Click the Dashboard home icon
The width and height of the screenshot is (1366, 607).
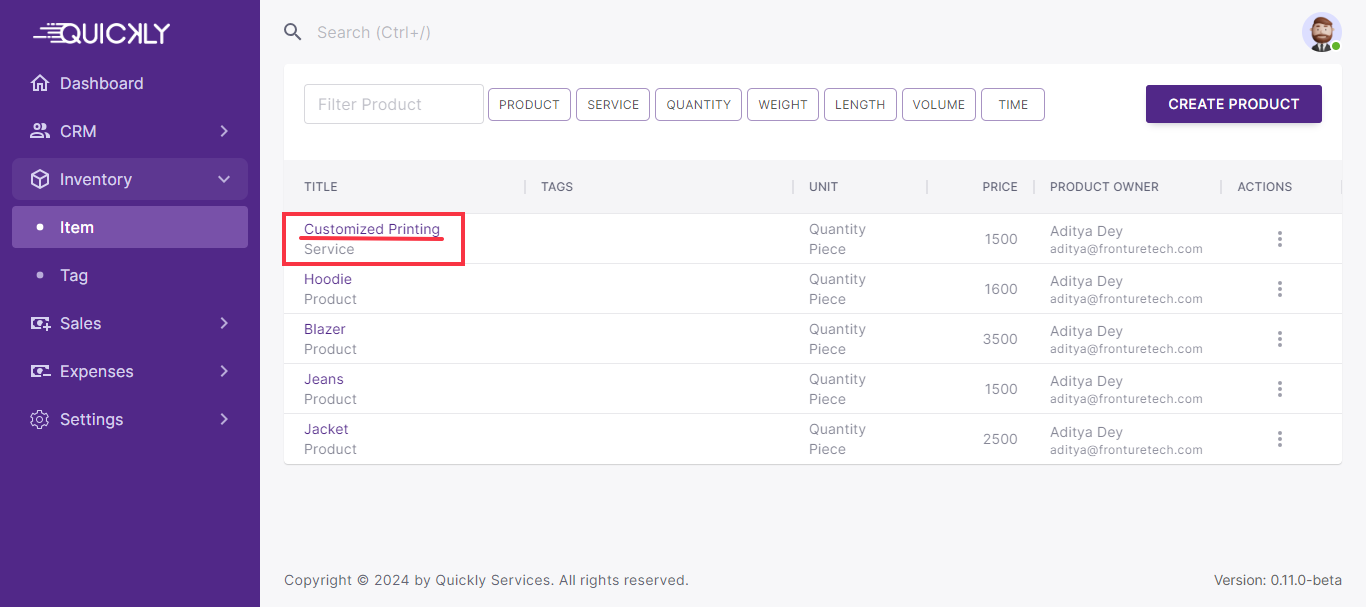40,83
